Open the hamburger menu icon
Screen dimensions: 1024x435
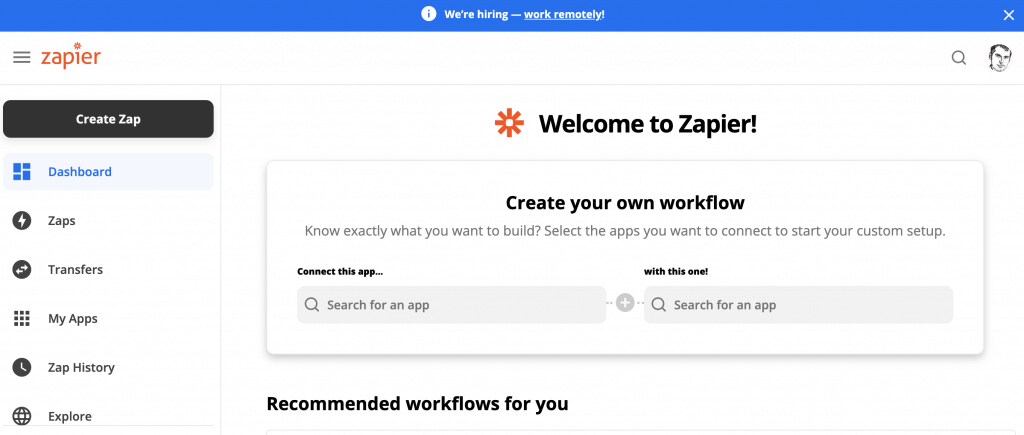point(22,57)
